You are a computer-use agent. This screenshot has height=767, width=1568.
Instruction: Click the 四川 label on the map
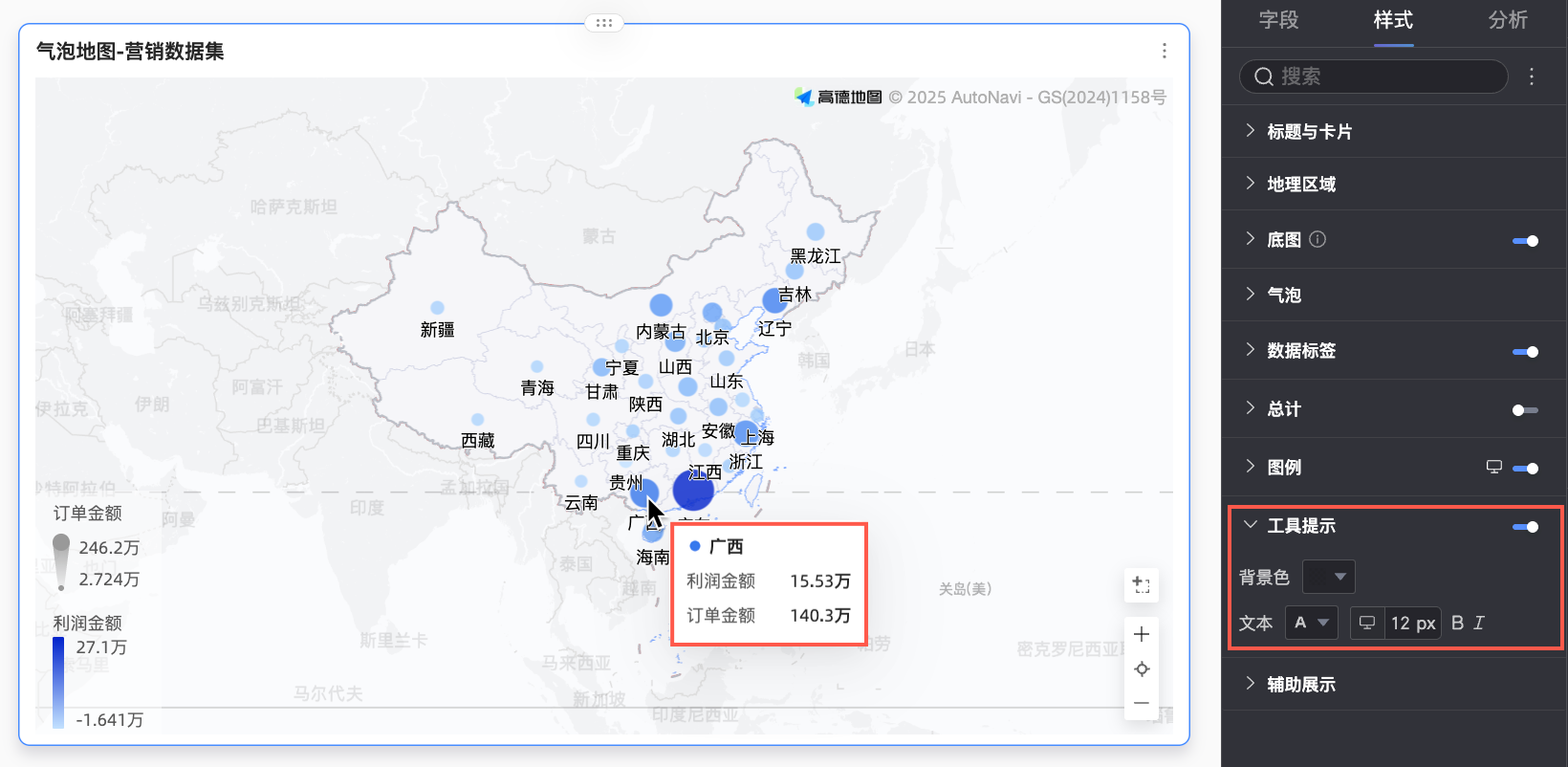pyautogui.click(x=593, y=442)
